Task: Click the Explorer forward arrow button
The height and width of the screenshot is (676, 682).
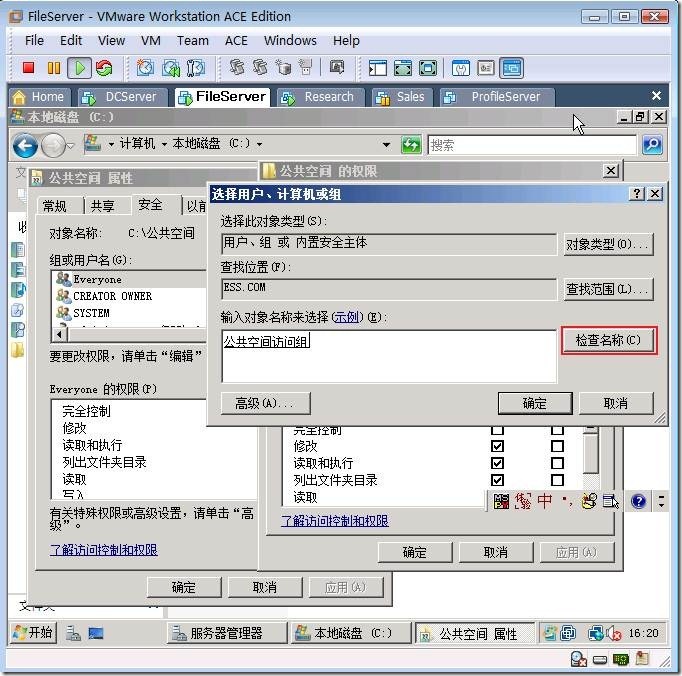Action: 53,145
